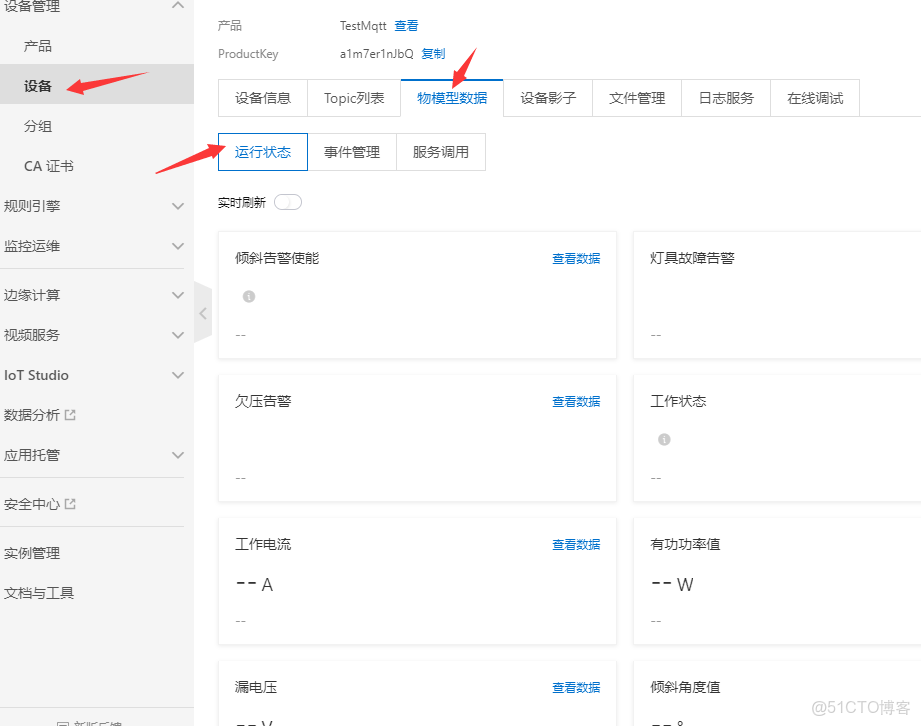Select the 物模型数据 tab

pos(452,98)
